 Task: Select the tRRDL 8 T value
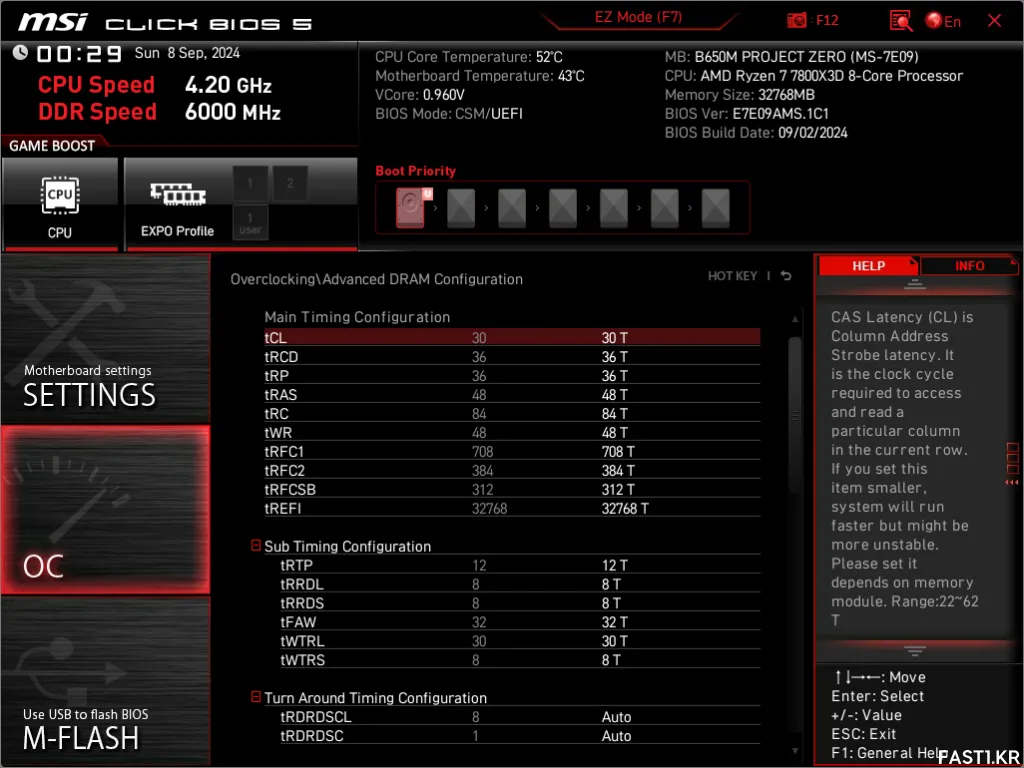[x=611, y=584]
